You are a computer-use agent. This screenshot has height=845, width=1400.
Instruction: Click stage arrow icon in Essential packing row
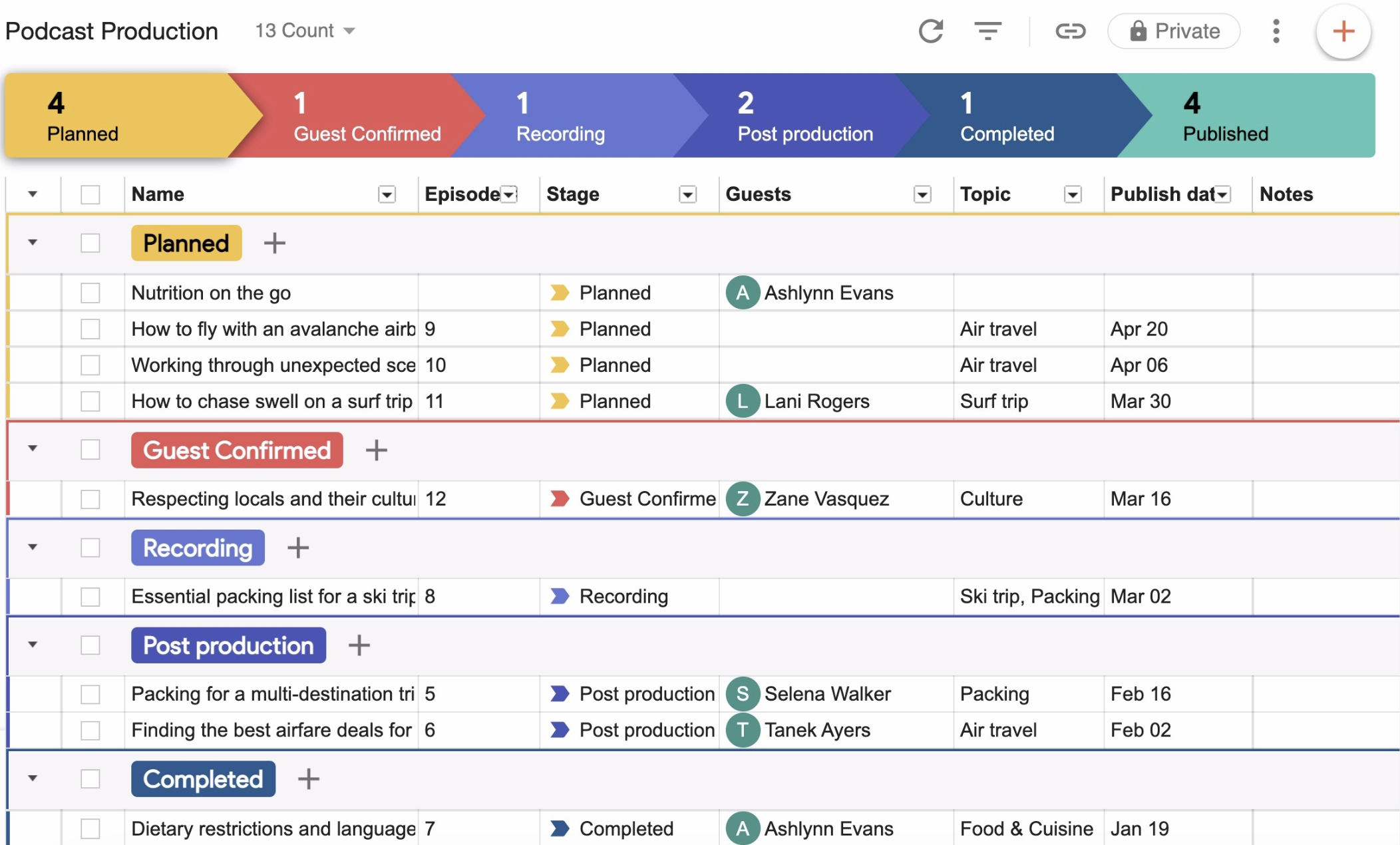pos(560,596)
